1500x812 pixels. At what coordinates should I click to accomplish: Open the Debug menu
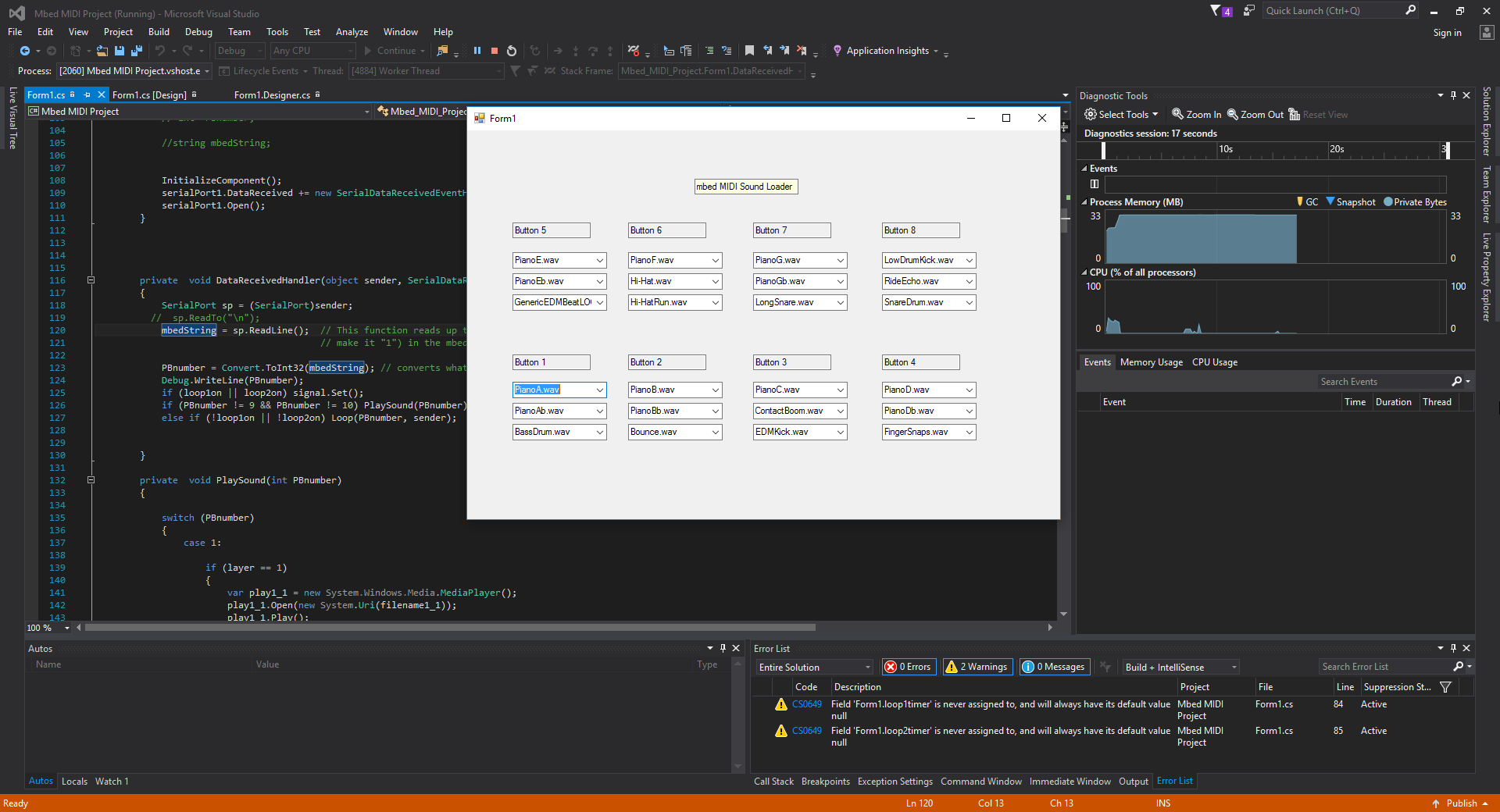(x=198, y=32)
